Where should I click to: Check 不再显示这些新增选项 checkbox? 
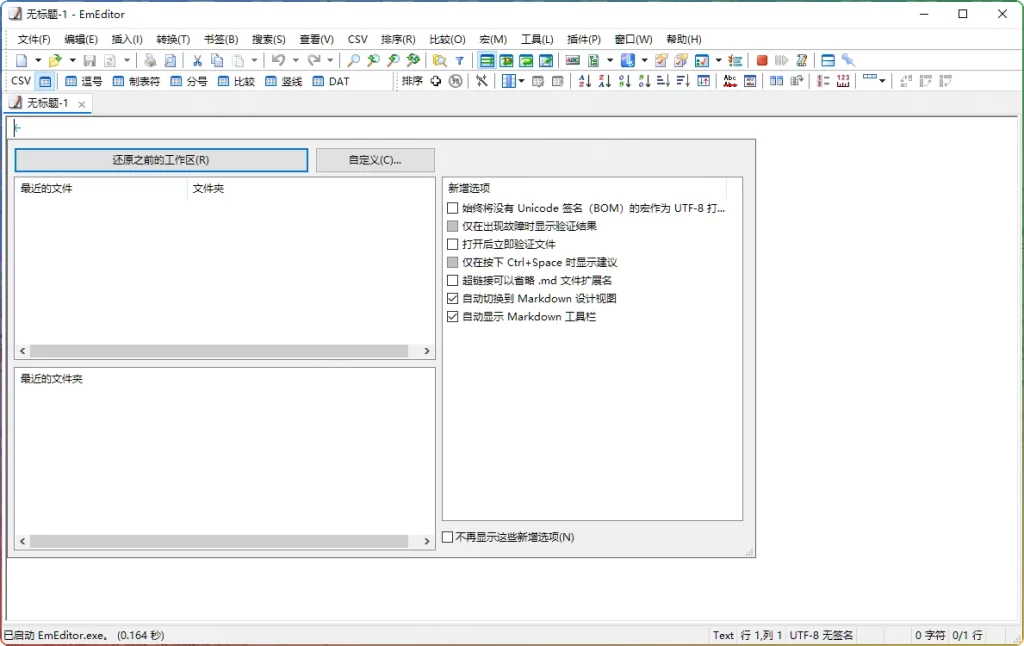[x=447, y=536]
